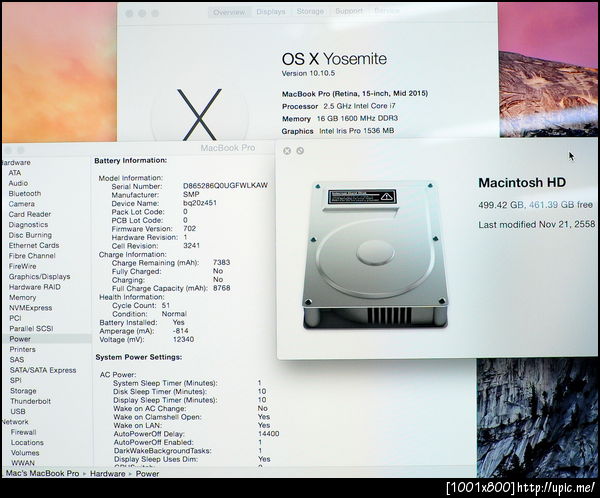Select FireWire in the sidebar
Viewport: 600px width, 498px height.
pyautogui.click(x=22, y=266)
